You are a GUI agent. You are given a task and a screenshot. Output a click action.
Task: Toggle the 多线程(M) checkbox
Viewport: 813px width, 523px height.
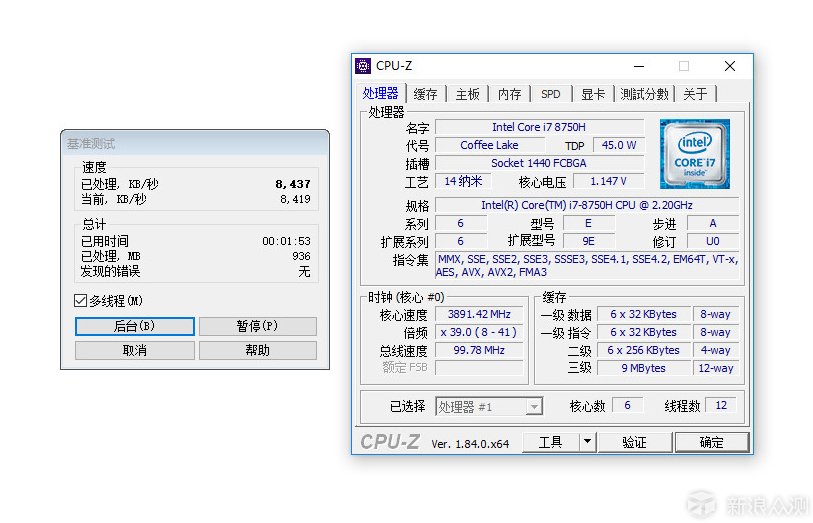click(x=80, y=301)
